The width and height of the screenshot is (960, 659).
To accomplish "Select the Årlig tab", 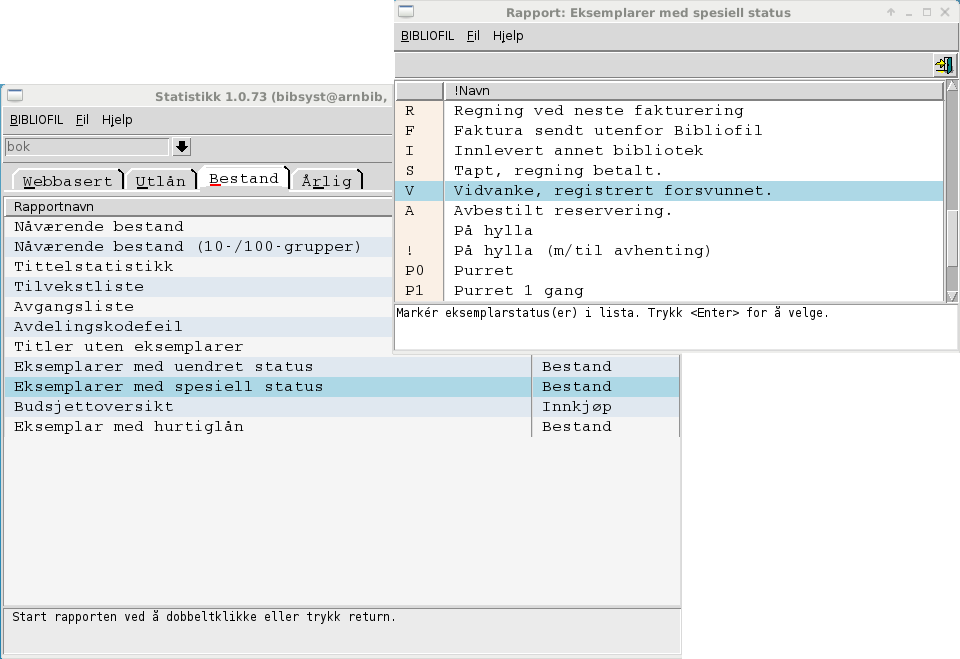I will click(x=327, y=181).
